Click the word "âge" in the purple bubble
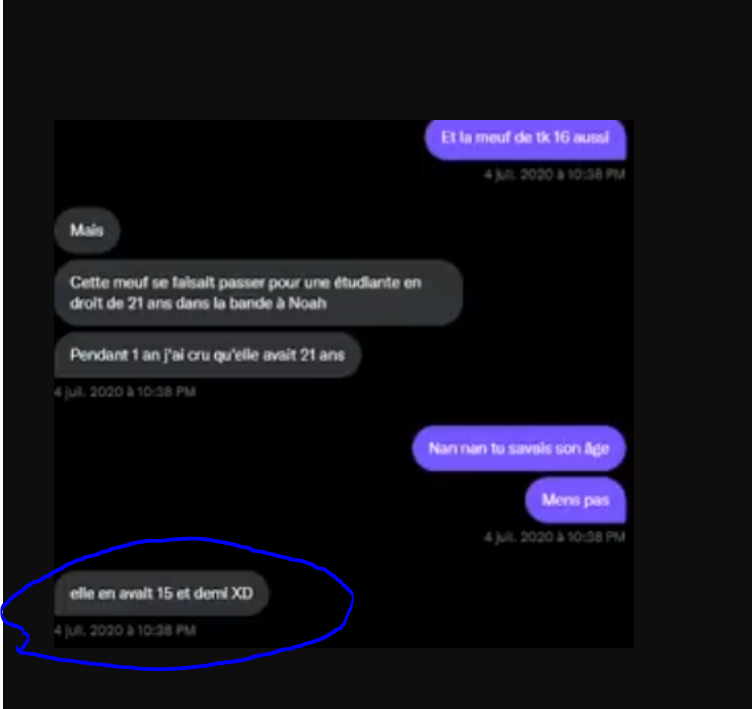The image size is (752, 709). tap(596, 449)
